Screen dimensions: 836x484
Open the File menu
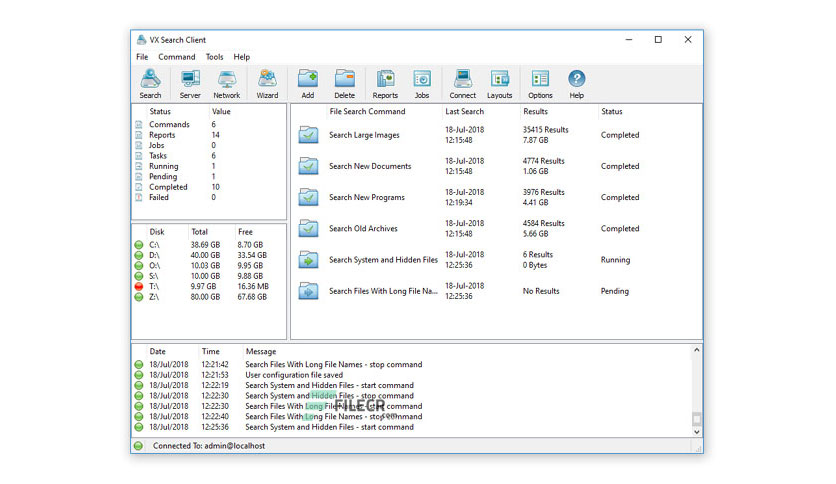[142, 57]
